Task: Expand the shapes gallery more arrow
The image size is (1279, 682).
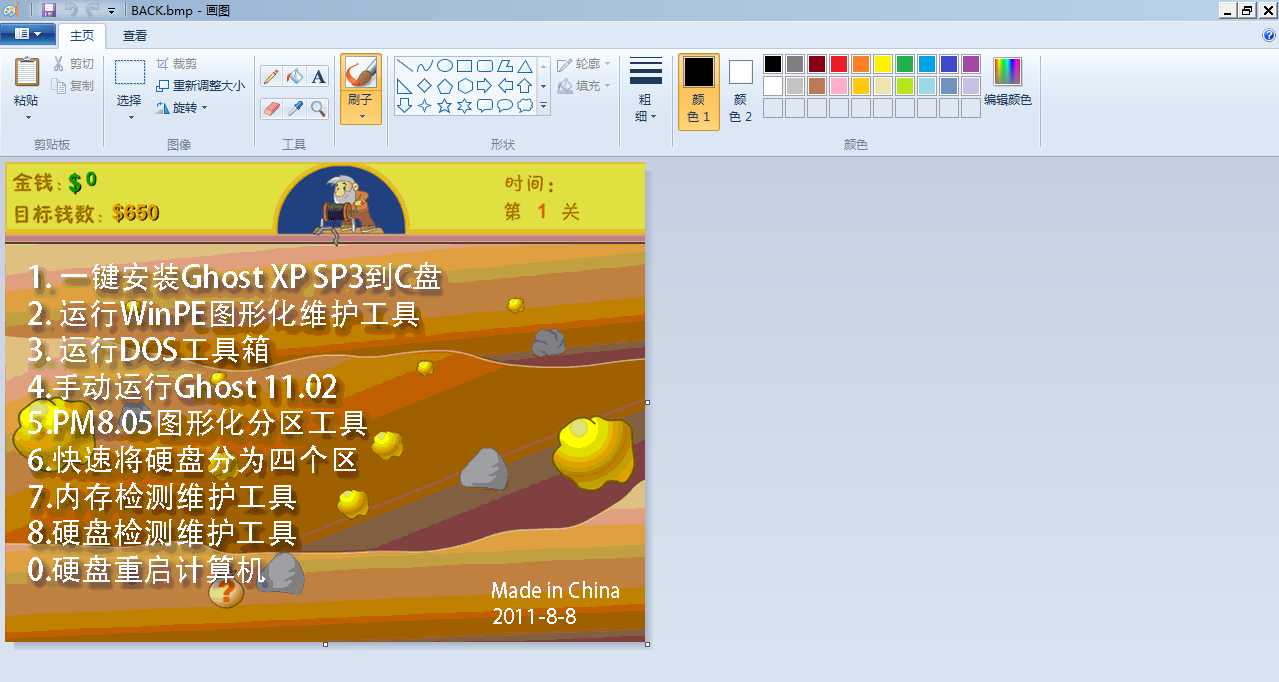Action: pos(544,105)
